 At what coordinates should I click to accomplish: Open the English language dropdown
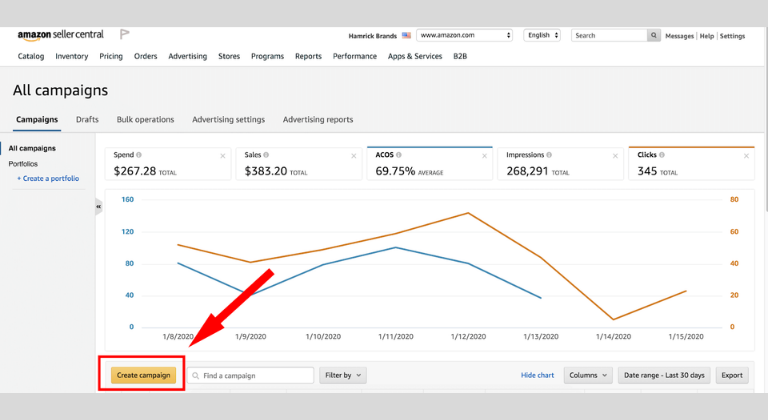pos(543,35)
